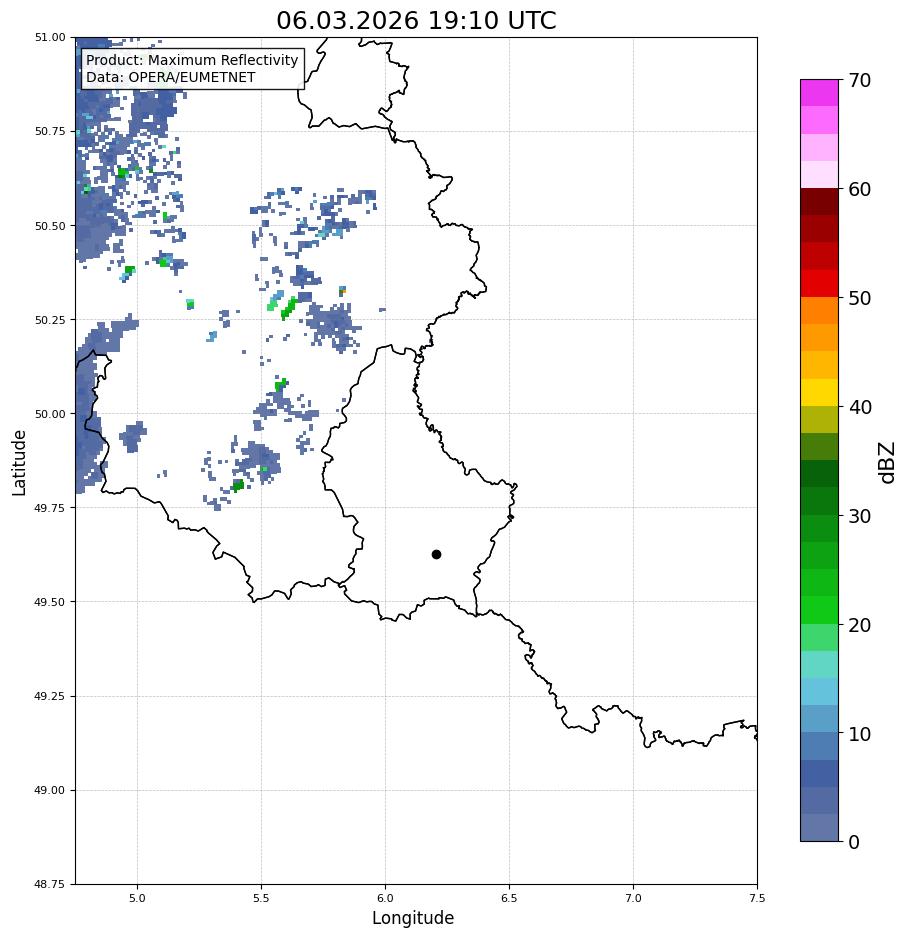This screenshot has width=908, height=937.
Task: Click the 'Data: OPERA/EUMETNET' text
Action: (x=170, y=78)
